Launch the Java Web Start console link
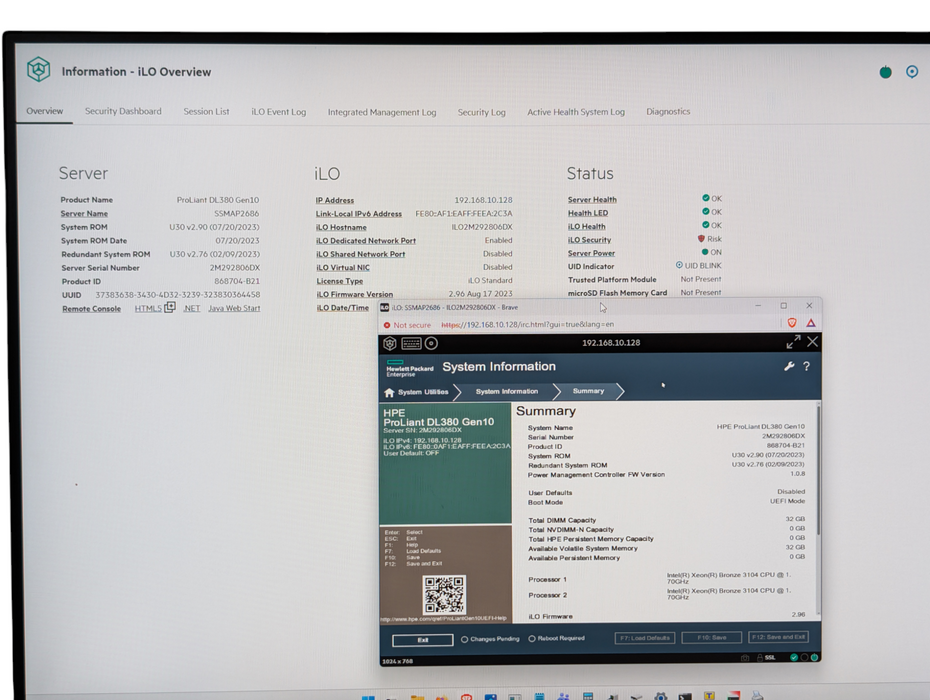930x700 pixels. click(234, 308)
